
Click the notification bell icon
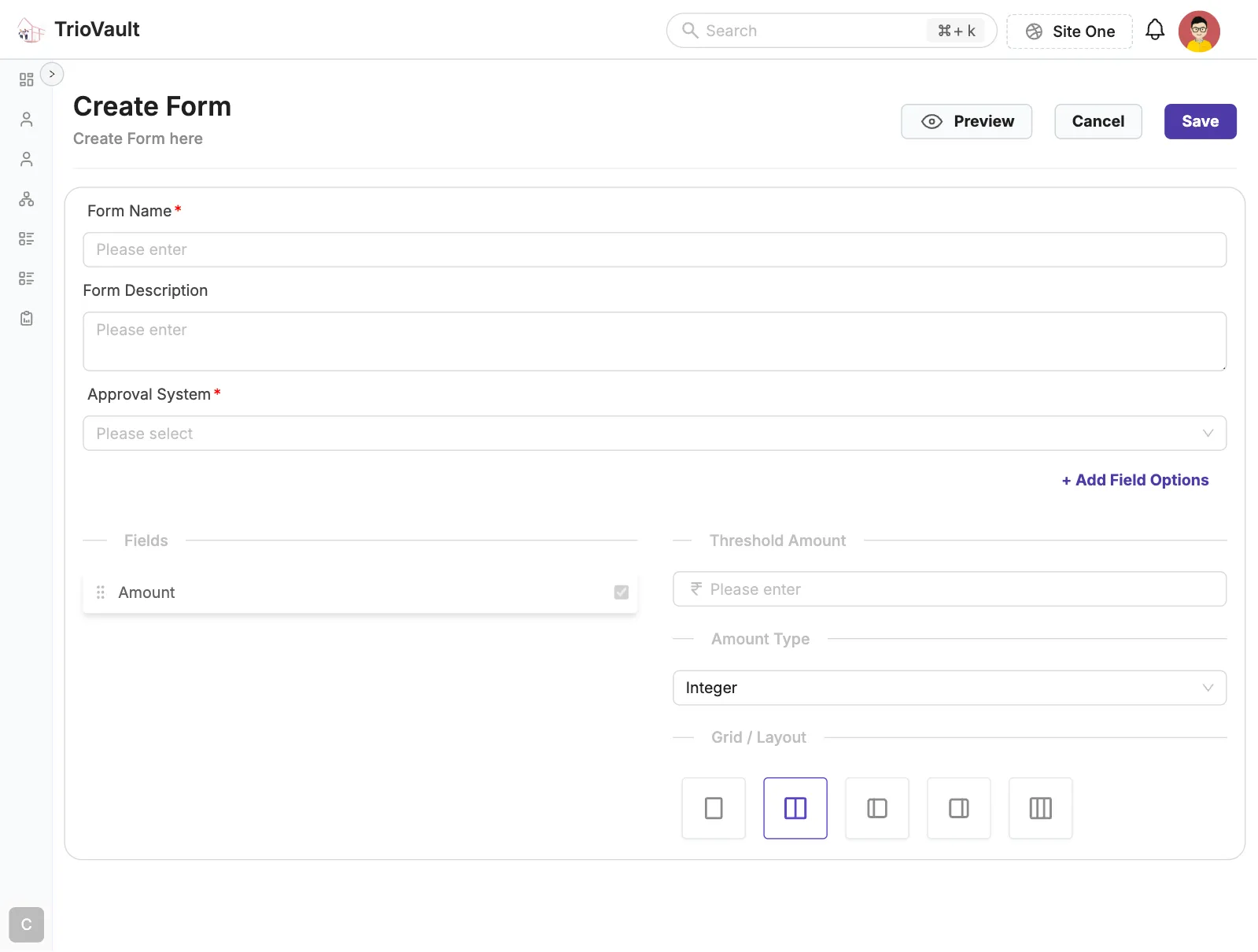pos(1154,31)
